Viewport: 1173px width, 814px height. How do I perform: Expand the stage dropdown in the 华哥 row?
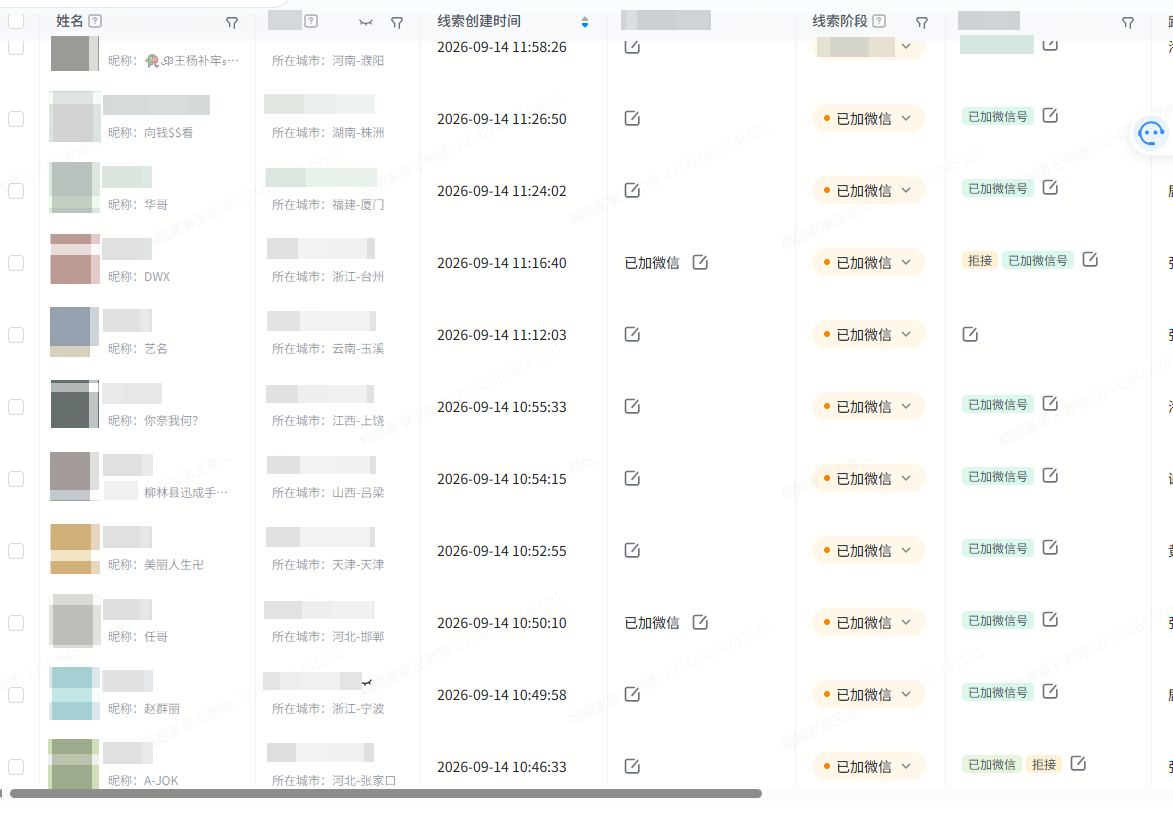pyautogui.click(x=869, y=190)
